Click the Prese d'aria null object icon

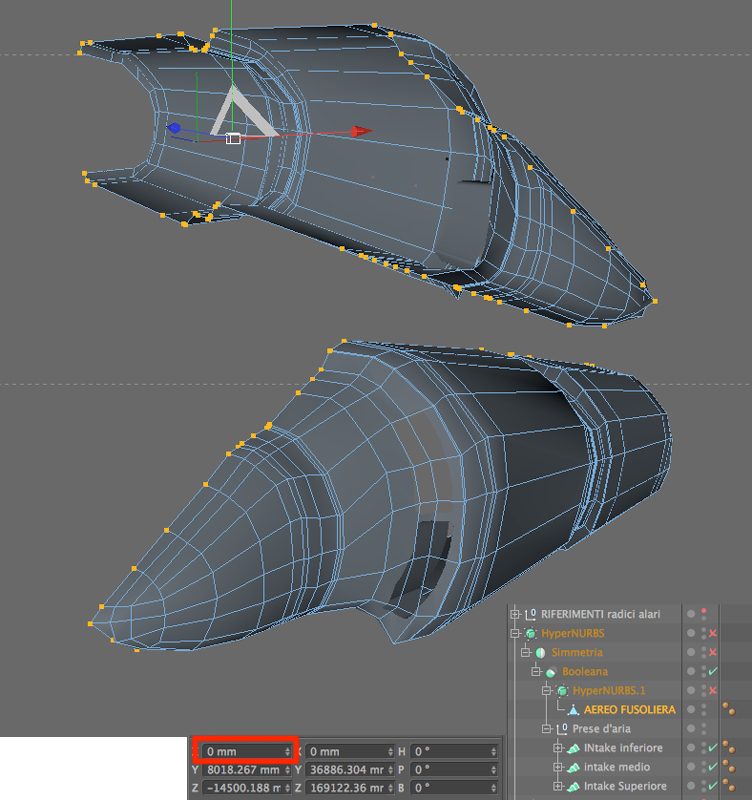[562, 729]
